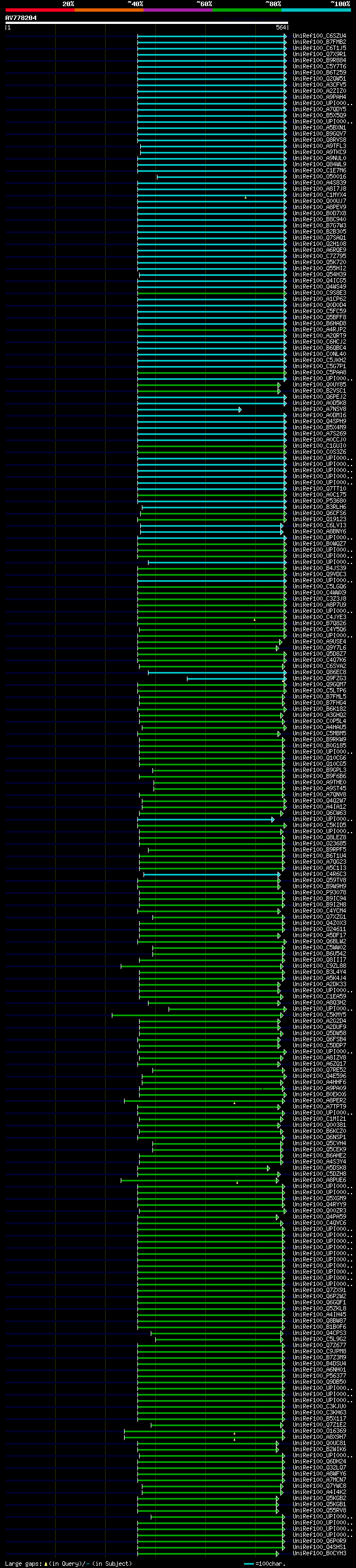This screenshot has width=356, height=1568.
Task: Choose the UniRef100_A5BXN1 row label
Action: coord(319,128)
